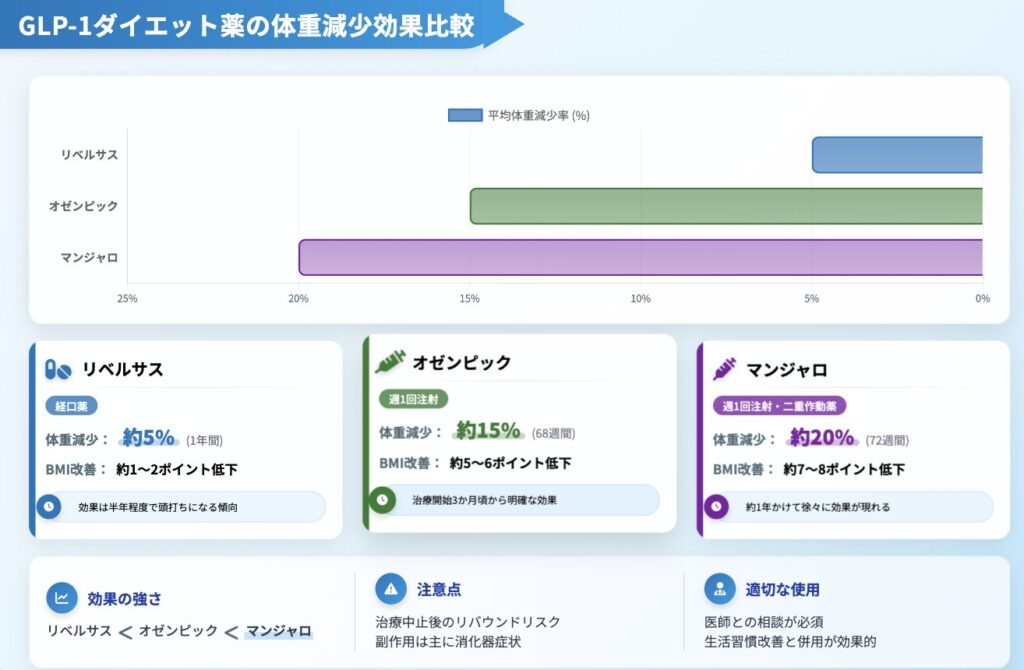Click the 注意点 heading
This screenshot has width=1024, height=670.
439,590
